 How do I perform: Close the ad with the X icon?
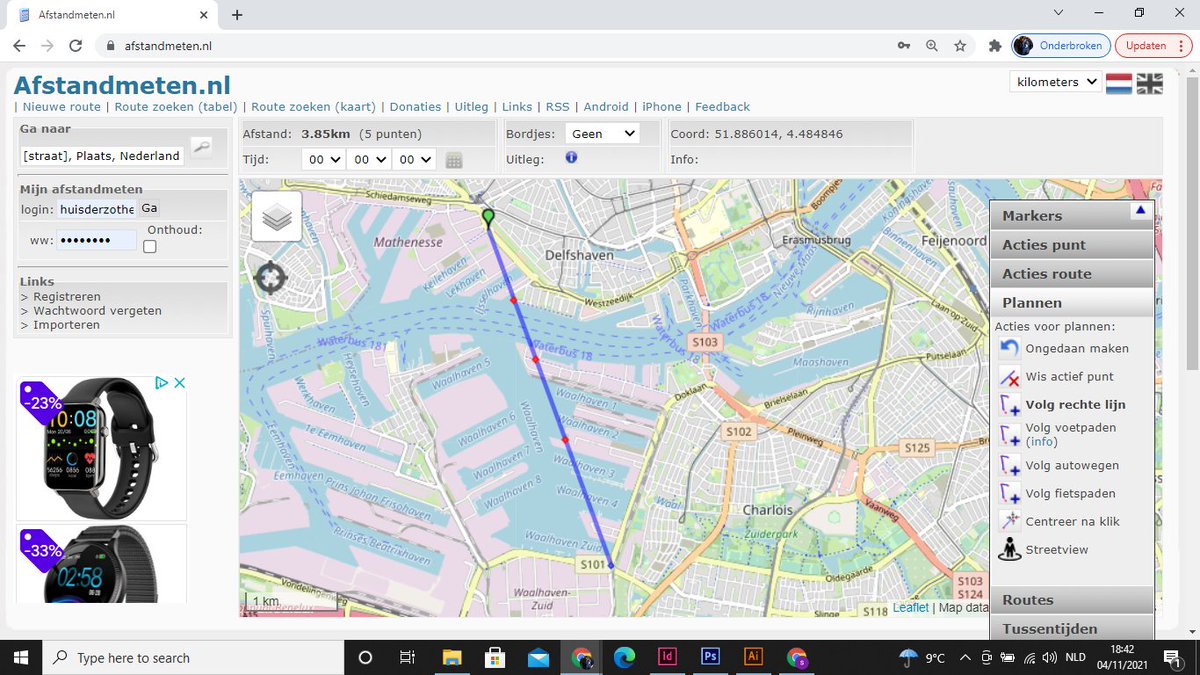pos(179,382)
